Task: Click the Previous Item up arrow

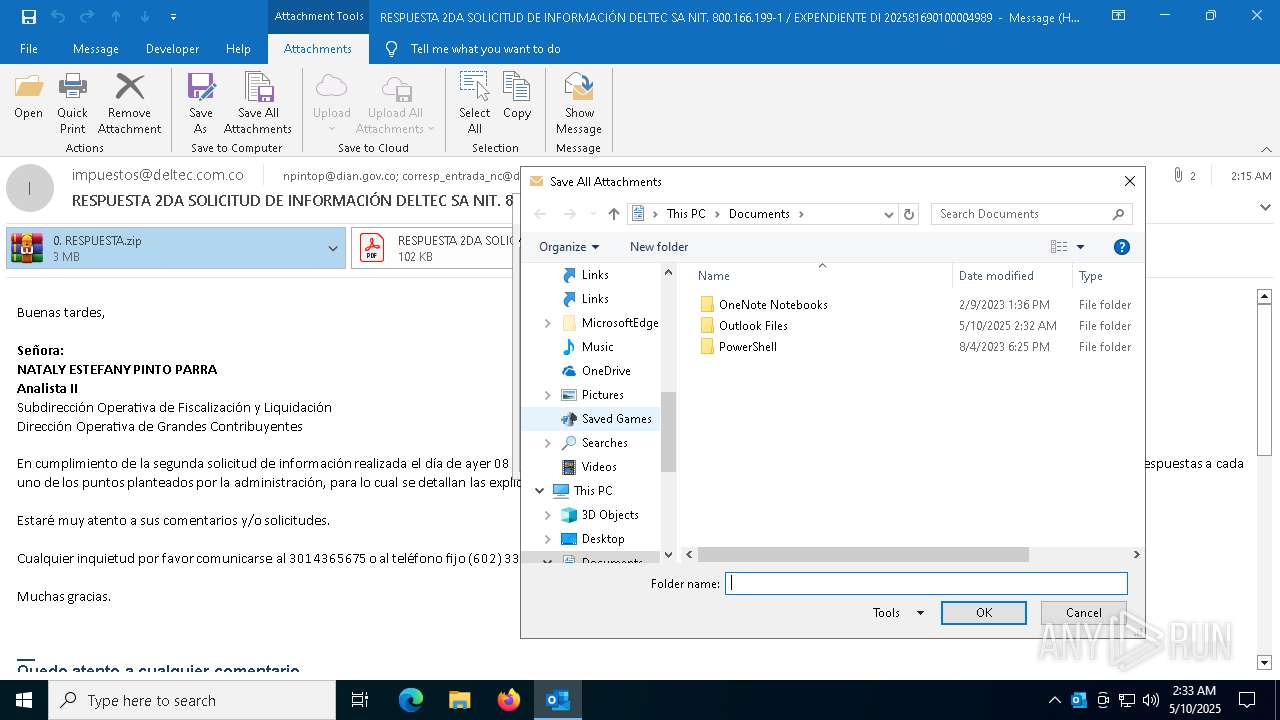Action: point(116,16)
